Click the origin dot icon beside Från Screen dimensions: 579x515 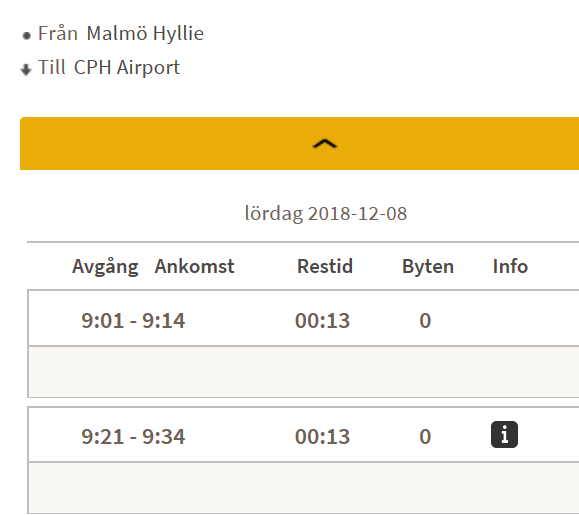[x=27, y=36]
